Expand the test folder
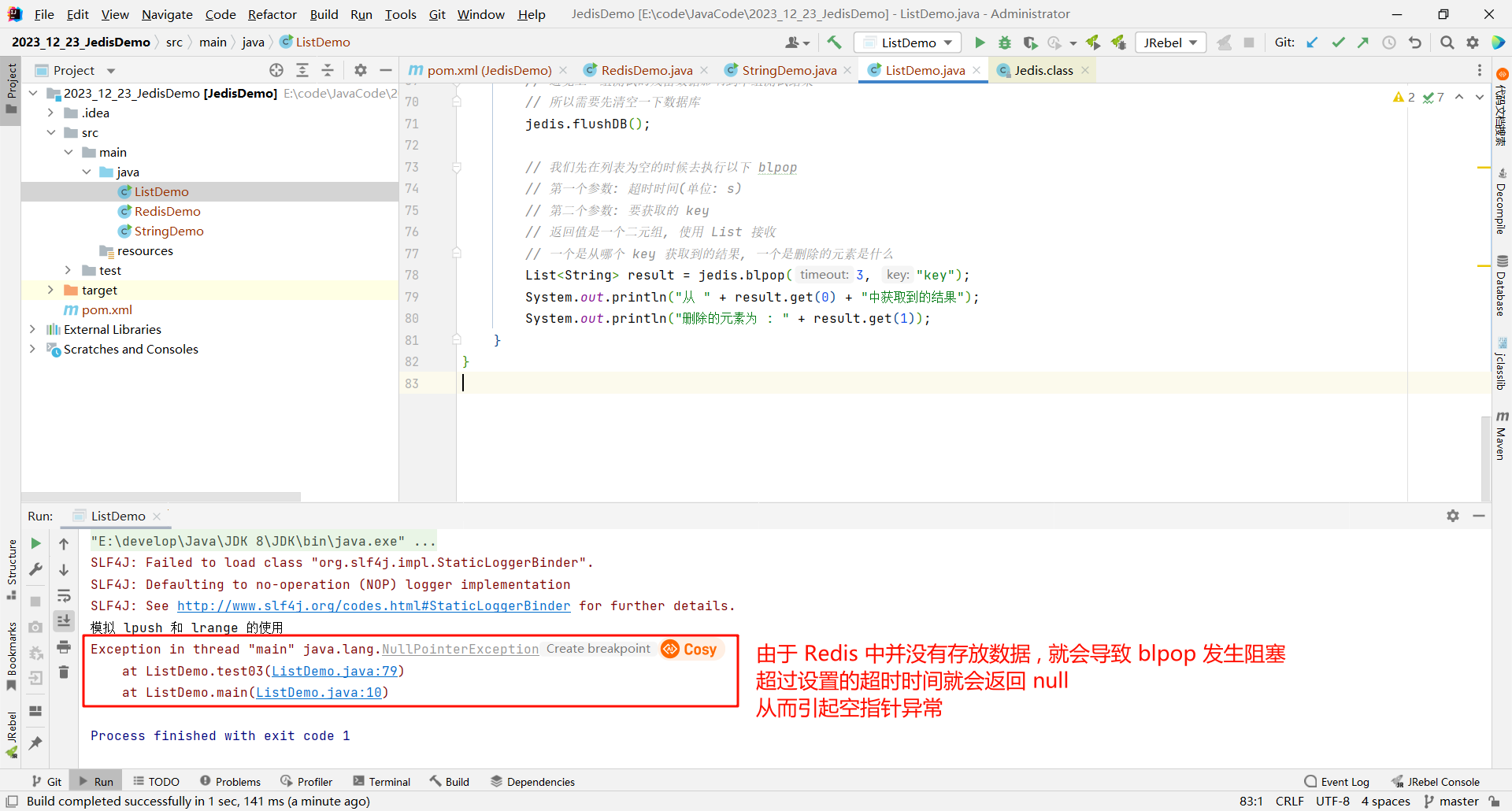 [x=69, y=270]
